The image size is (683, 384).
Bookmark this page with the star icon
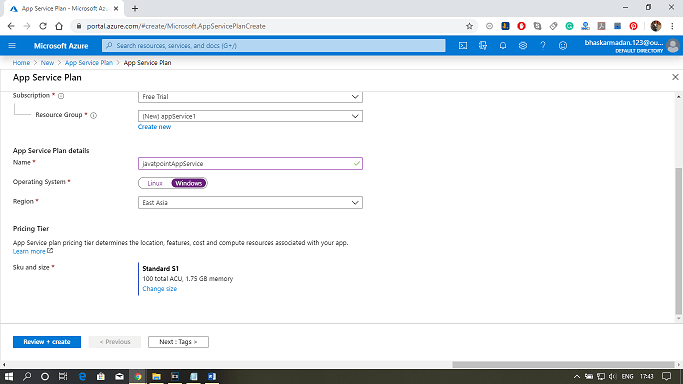(x=469, y=26)
